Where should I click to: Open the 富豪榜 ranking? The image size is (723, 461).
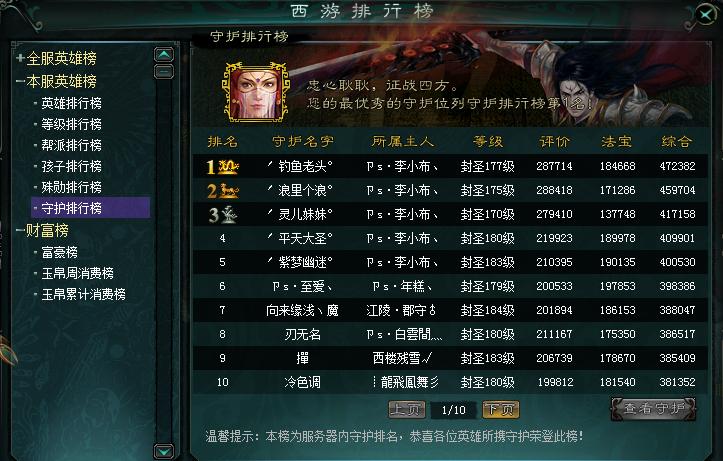tap(59, 252)
